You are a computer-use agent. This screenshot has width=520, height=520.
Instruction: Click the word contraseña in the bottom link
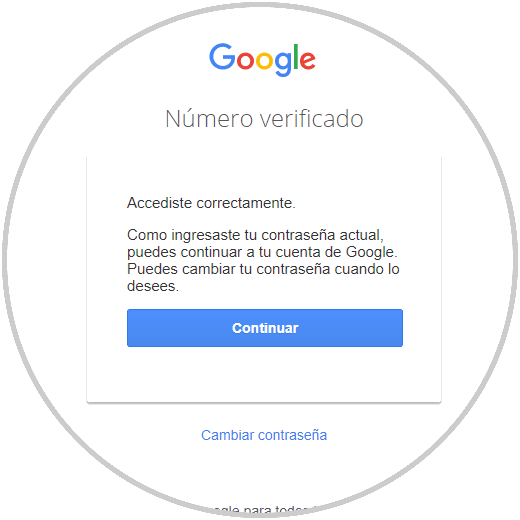(x=292, y=435)
